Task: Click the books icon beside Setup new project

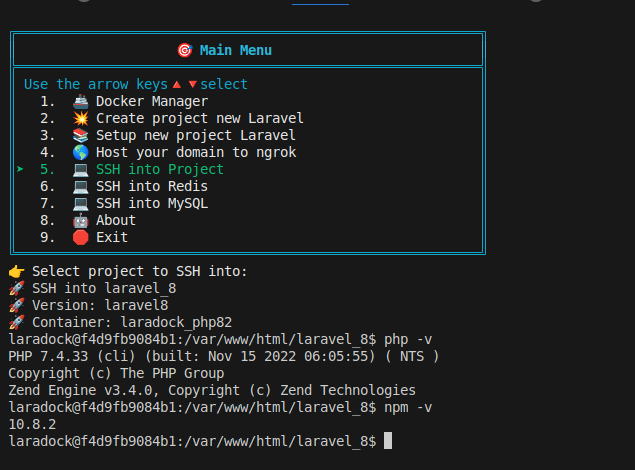Action: 81,136
